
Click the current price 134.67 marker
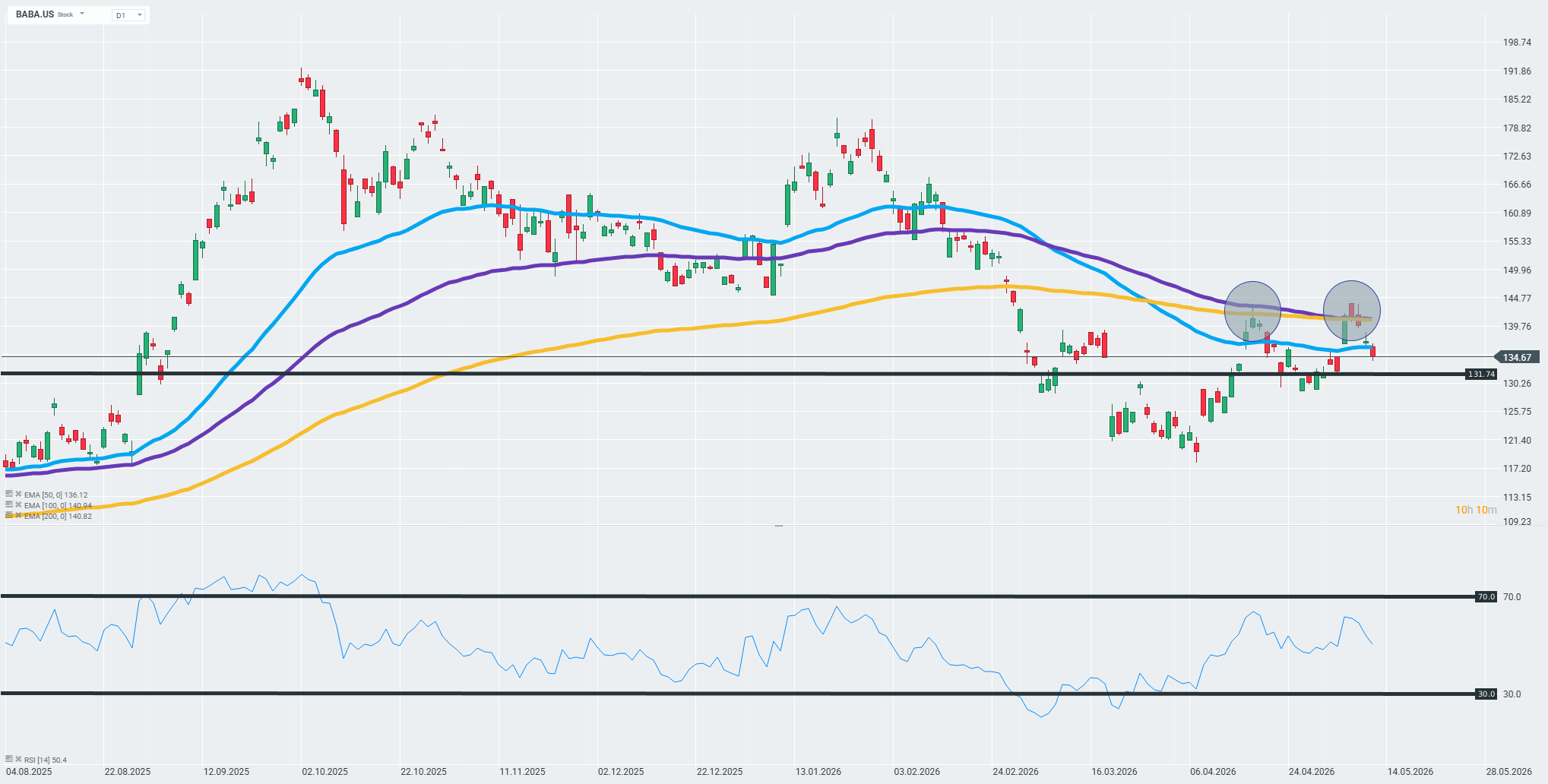[x=1516, y=357]
